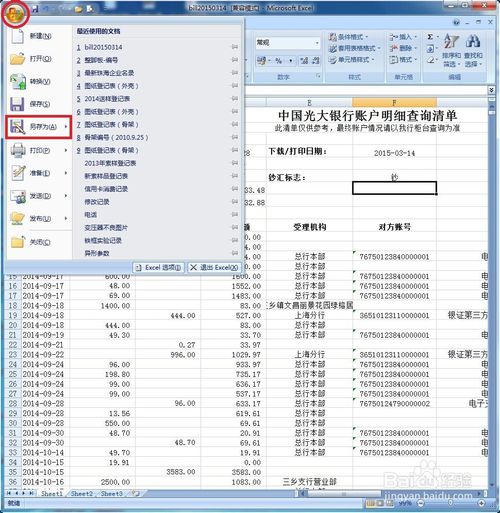Image resolution: width=500 pixels, height=513 pixels.
Task: Open 套用表格格式 table styles
Action: pos(355,48)
